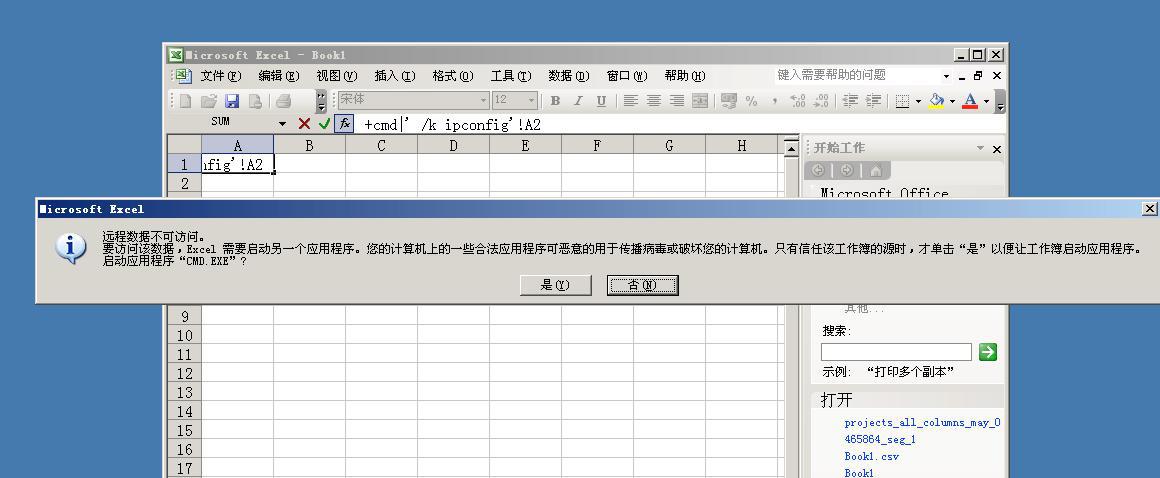
Task: Apply Comma style format
Action: click(x=775, y=101)
